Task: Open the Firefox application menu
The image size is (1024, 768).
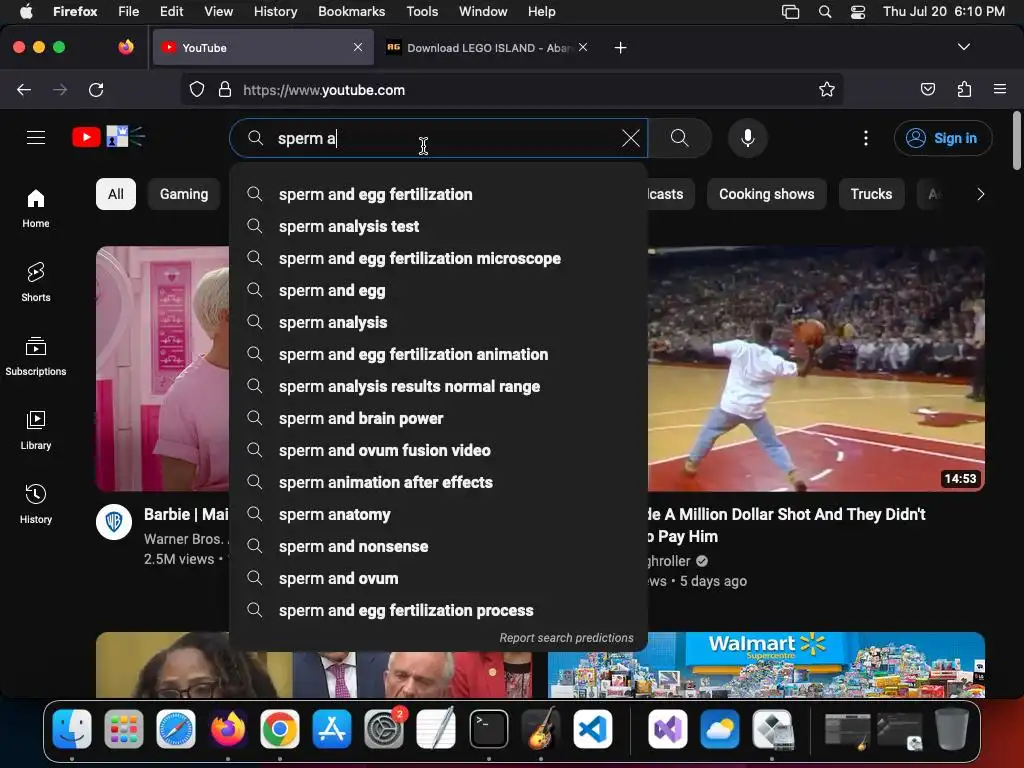Action: click(999, 89)
